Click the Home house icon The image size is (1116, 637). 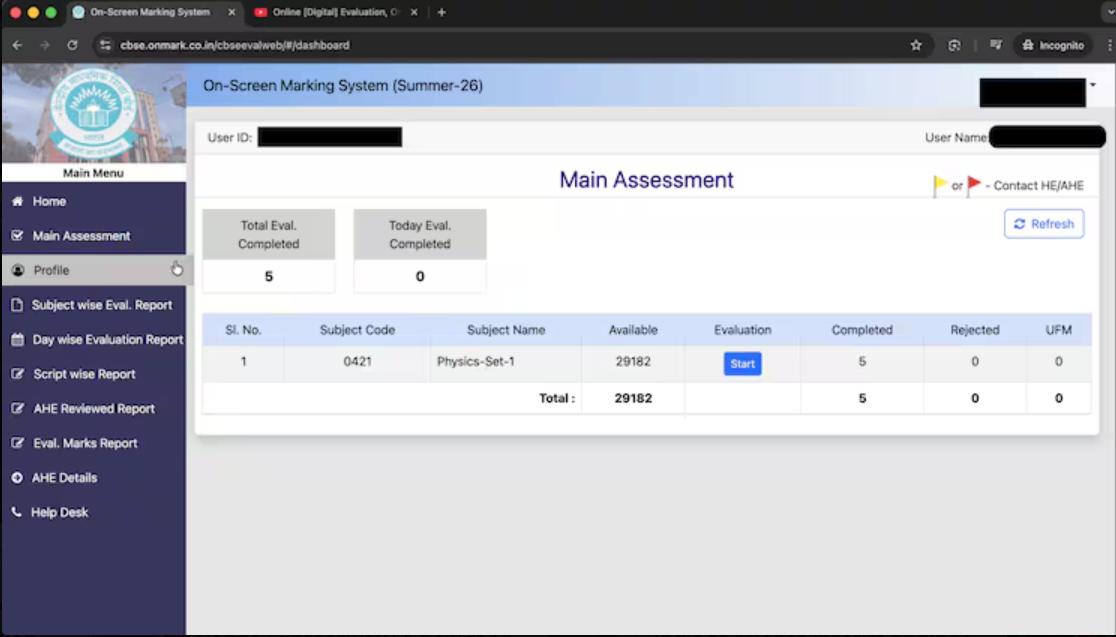tap(17, 201)
